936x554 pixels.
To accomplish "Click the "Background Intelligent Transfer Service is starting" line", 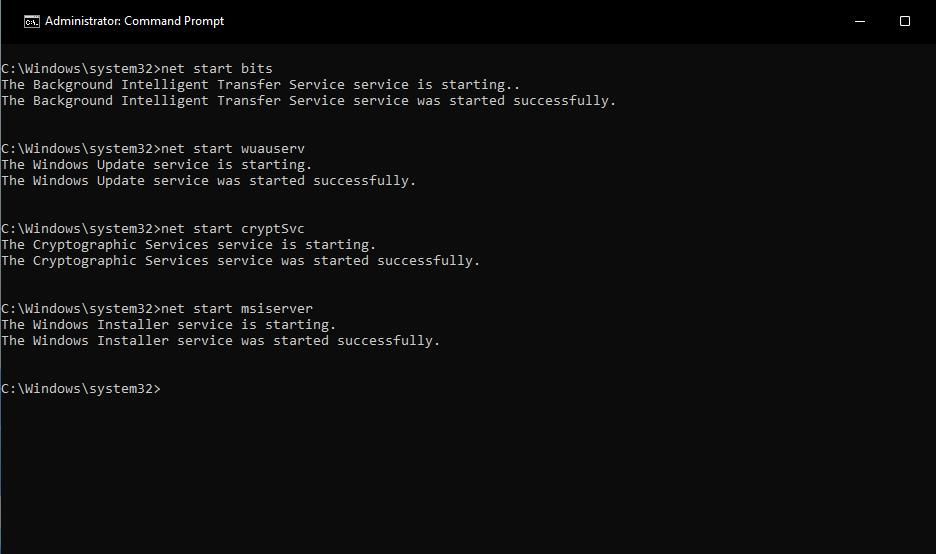I will click(260, 85).
